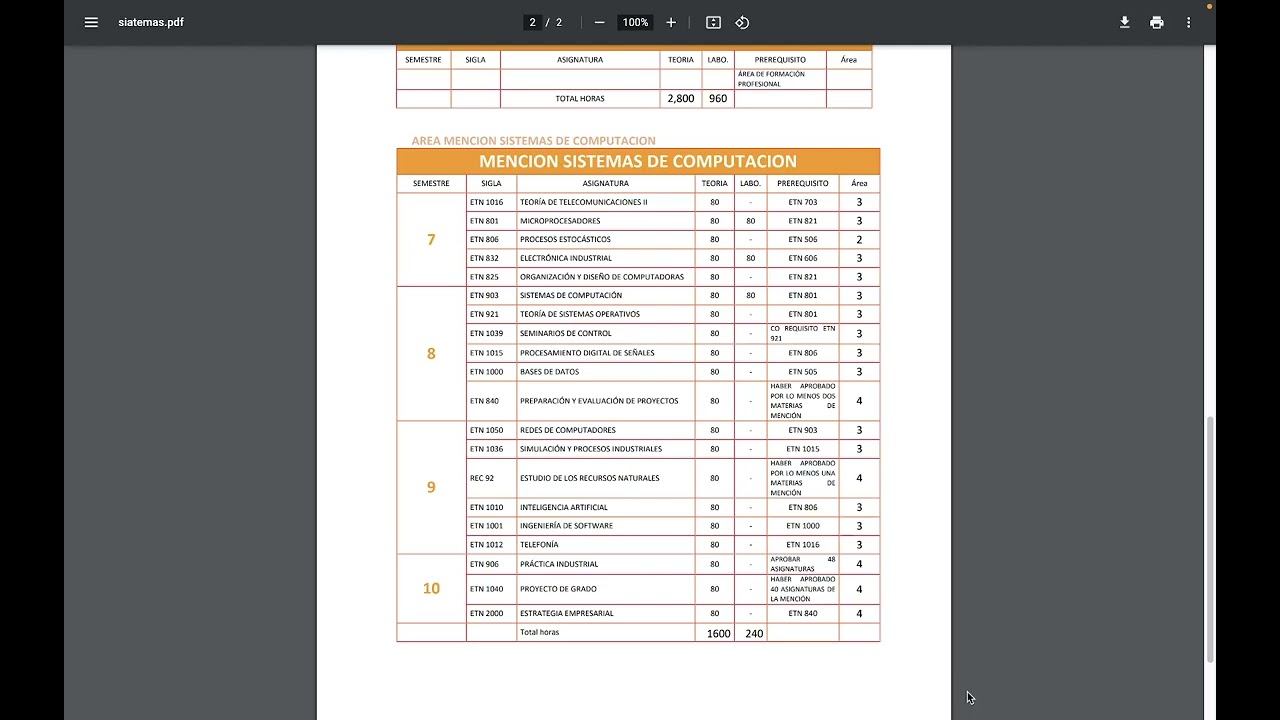
Task: Open the PDF sidebar hamburger menu
Action: 91,22
